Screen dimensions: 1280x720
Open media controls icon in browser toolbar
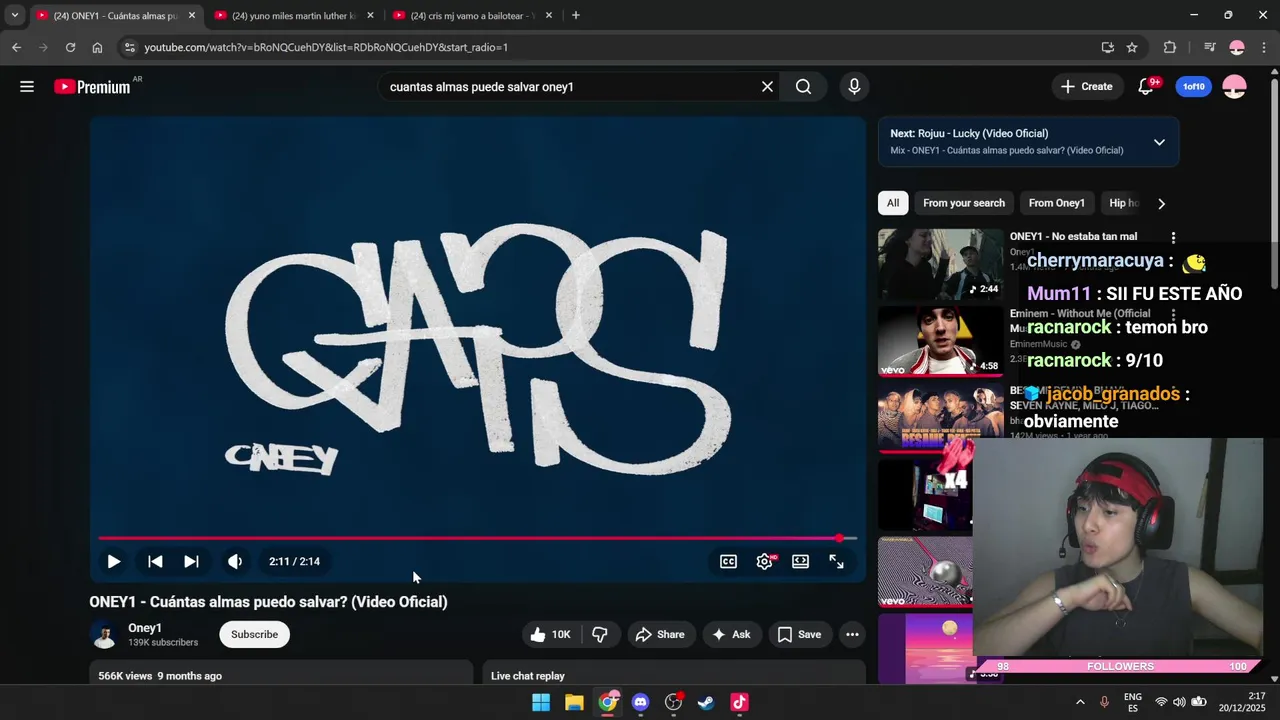coord(1209,47)
